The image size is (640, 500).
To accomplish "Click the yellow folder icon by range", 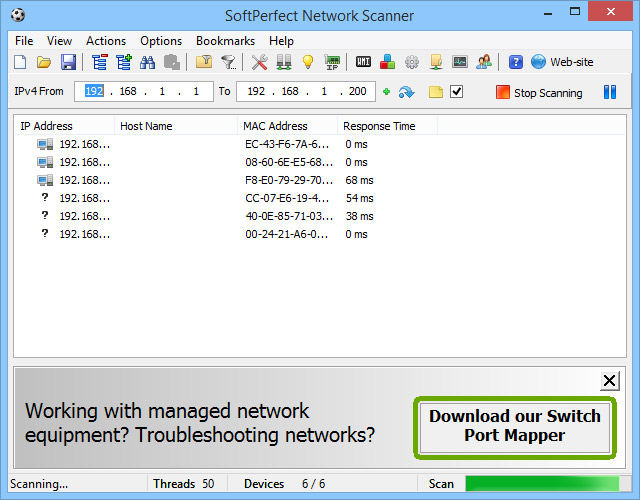I will pos(436,92).
